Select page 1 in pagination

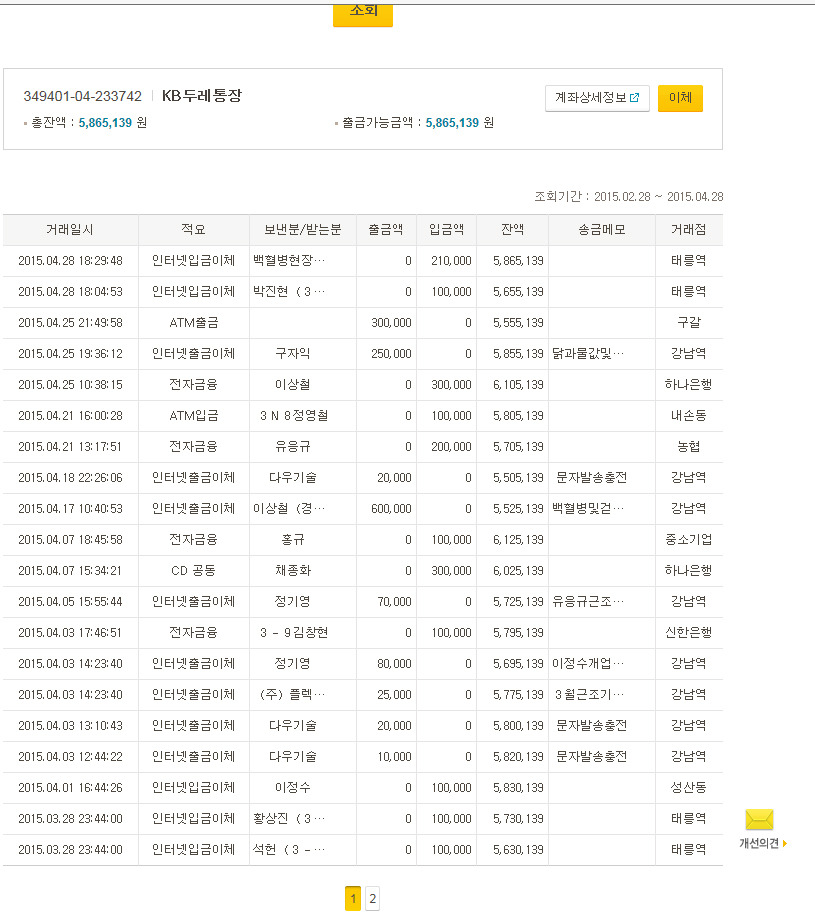click(352, 899)
